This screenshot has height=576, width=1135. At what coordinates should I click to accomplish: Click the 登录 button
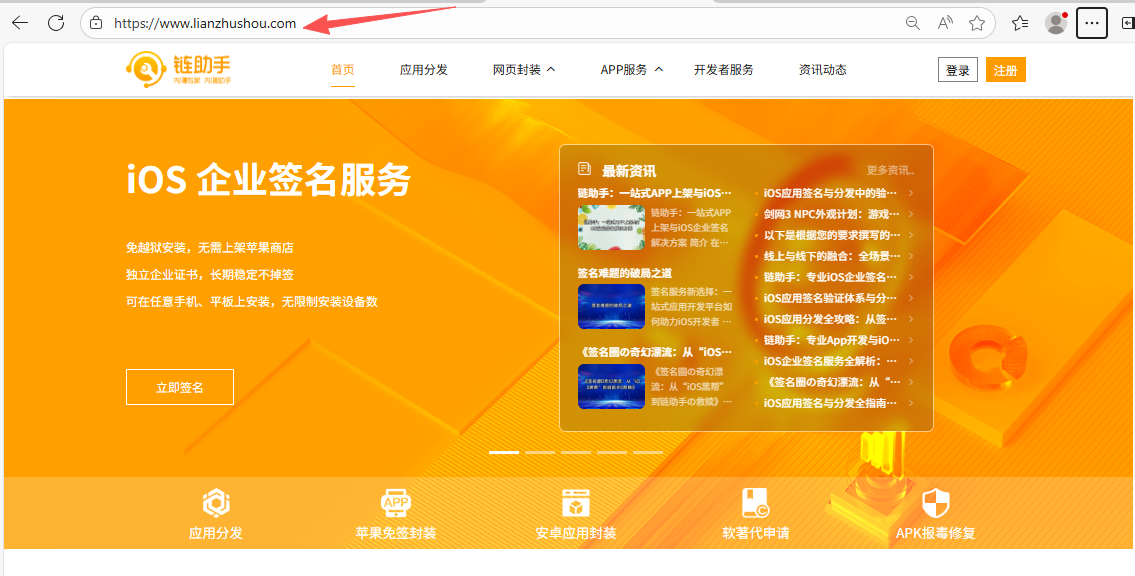tap(958, 70)
